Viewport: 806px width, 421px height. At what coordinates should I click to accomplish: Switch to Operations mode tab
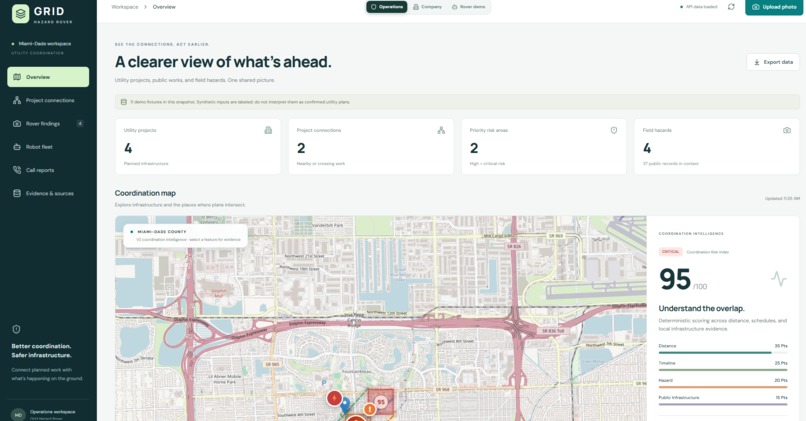click(x=387, y=7)
